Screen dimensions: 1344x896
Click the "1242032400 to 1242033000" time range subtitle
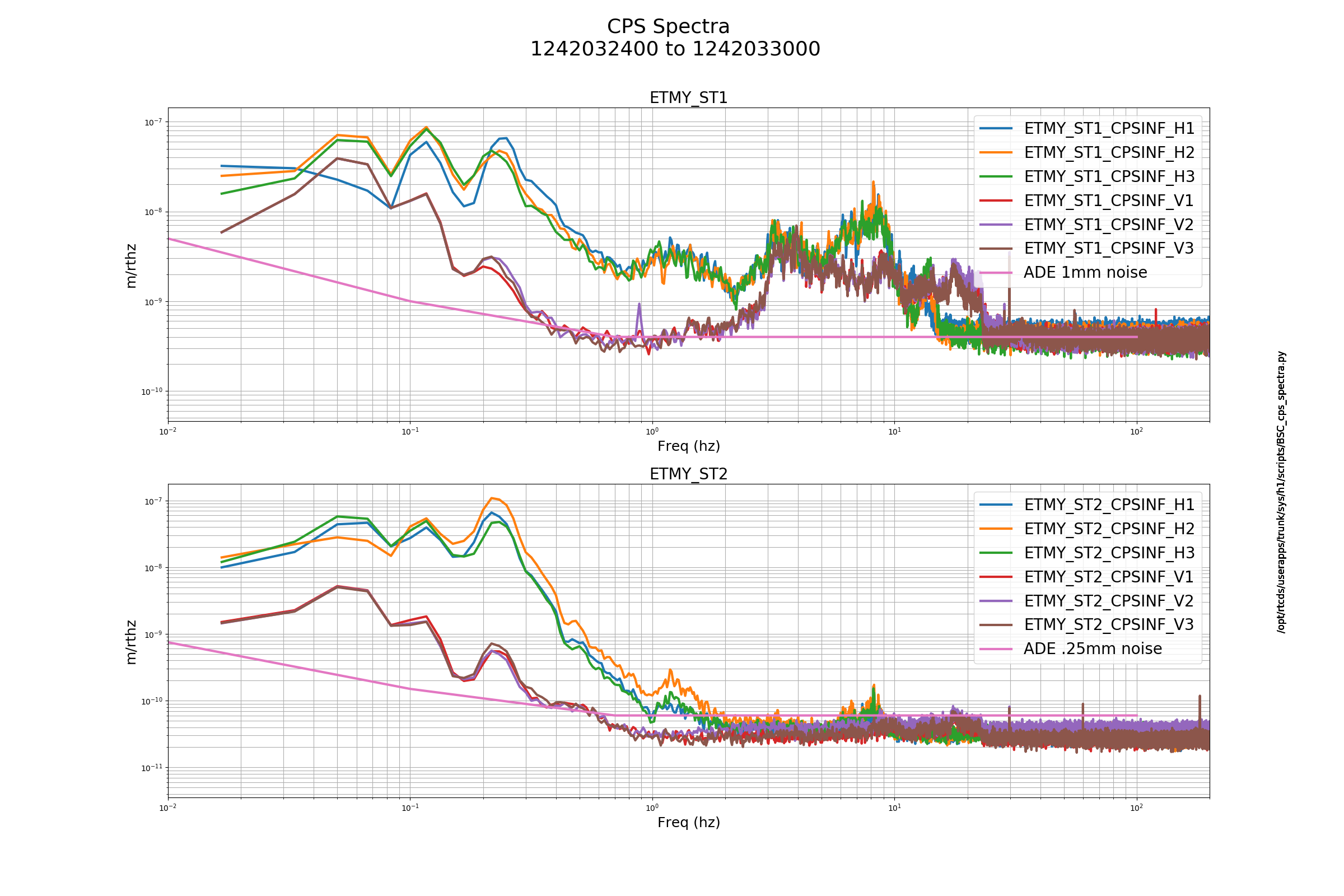[x=675, y=49]
